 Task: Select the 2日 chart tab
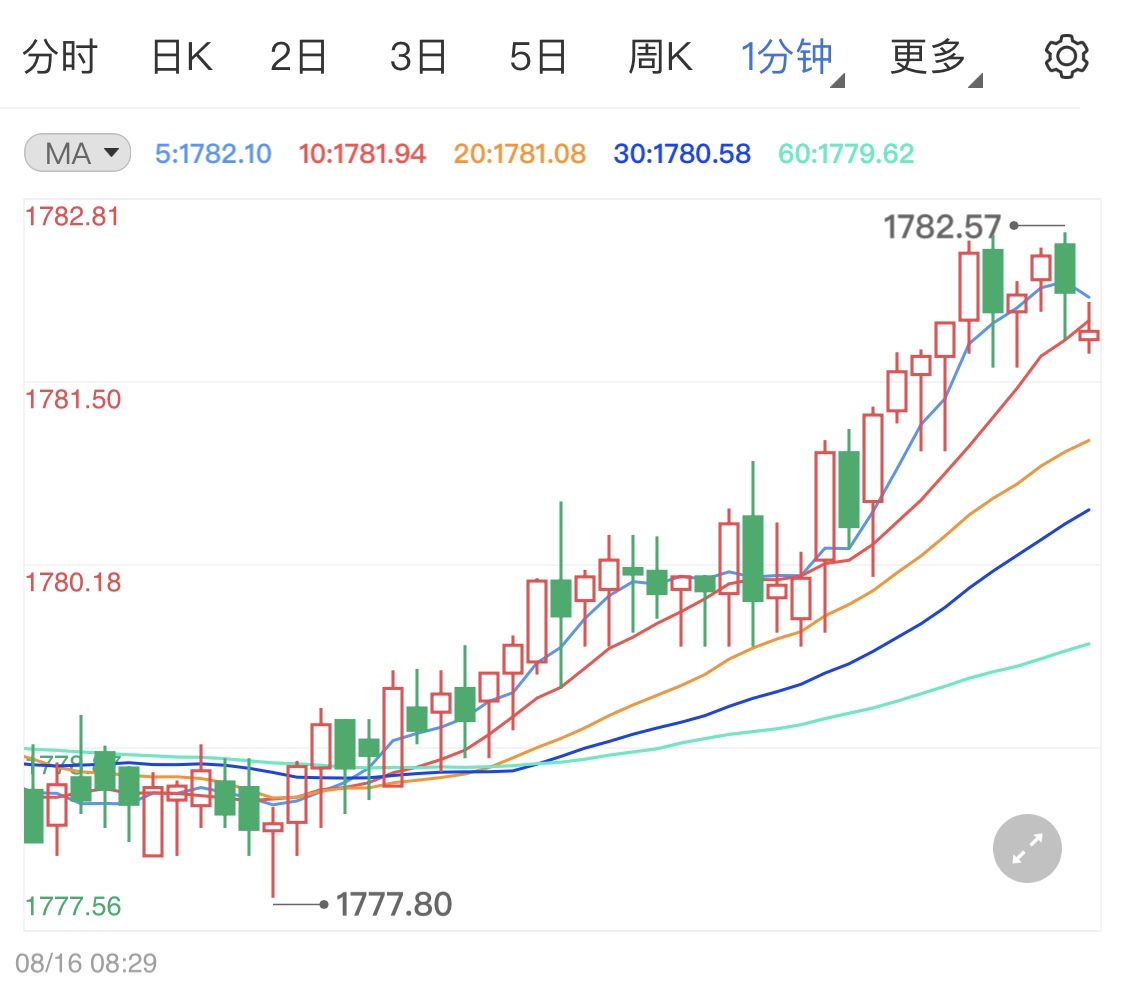[x=298, y=57]
